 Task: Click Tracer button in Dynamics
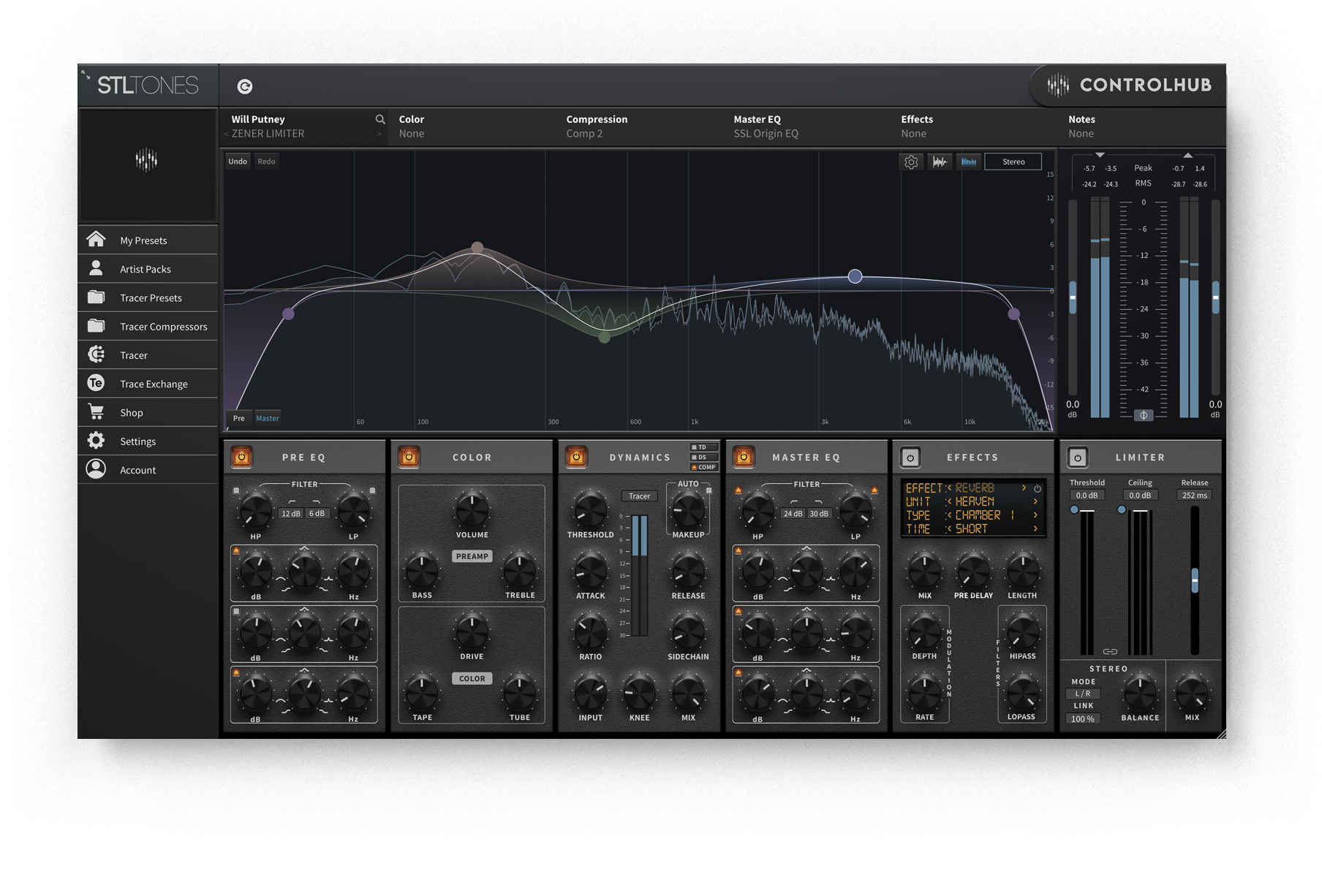tap(639, 496)
